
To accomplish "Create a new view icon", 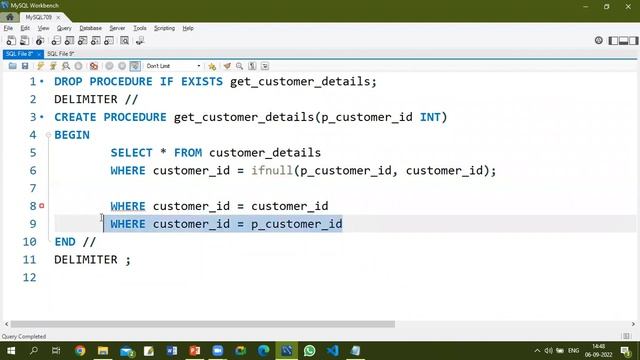I will click(x=82, y=40).
